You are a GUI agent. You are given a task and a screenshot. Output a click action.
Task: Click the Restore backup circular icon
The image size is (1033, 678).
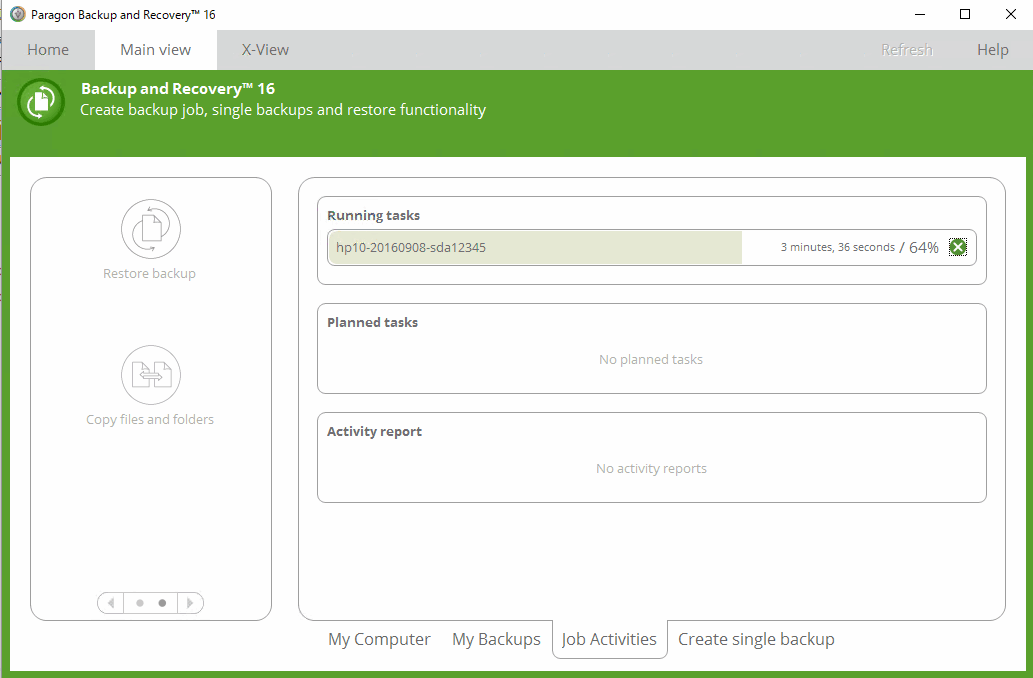tap(151, 229)
